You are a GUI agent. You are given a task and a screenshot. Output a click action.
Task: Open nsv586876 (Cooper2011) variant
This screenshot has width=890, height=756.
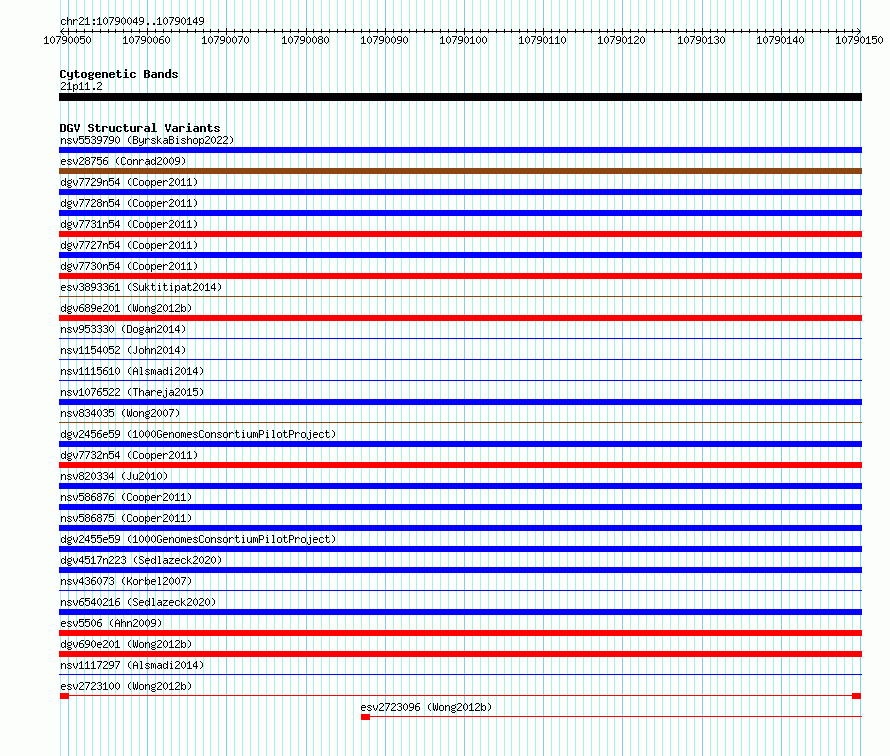pos(126,497)
